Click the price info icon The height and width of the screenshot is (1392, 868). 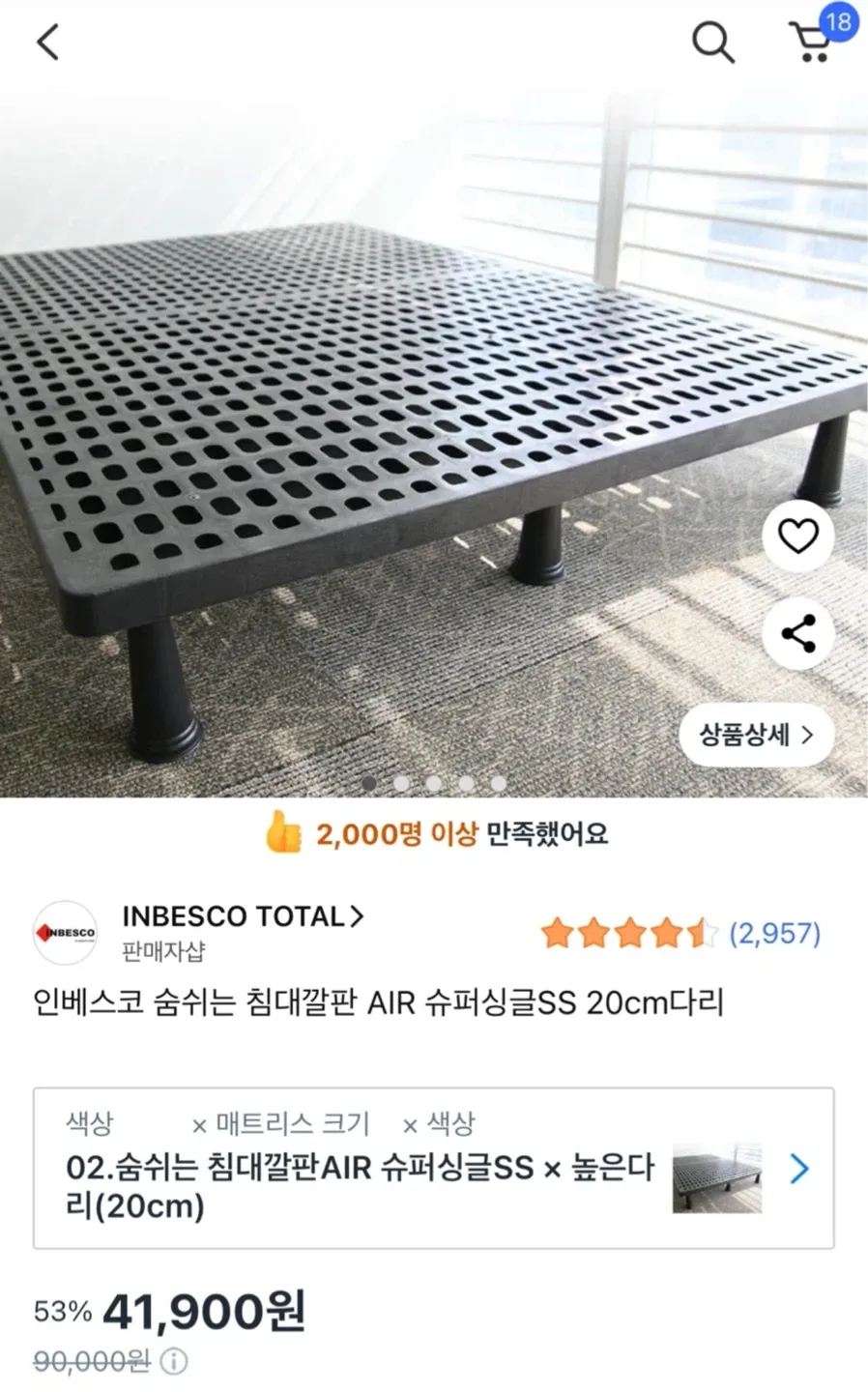(x=174, y=1362)
